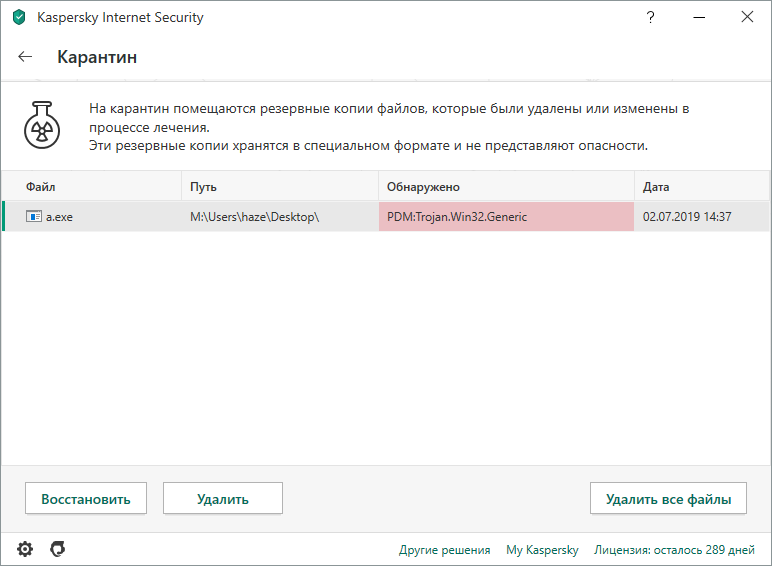Click Удалить все файлы button
Viewport: 772px width, 566px height.
coord(668,498)
